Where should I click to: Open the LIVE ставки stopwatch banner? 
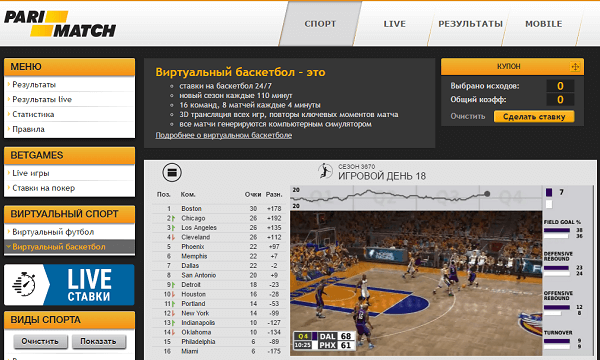(69, 285)
